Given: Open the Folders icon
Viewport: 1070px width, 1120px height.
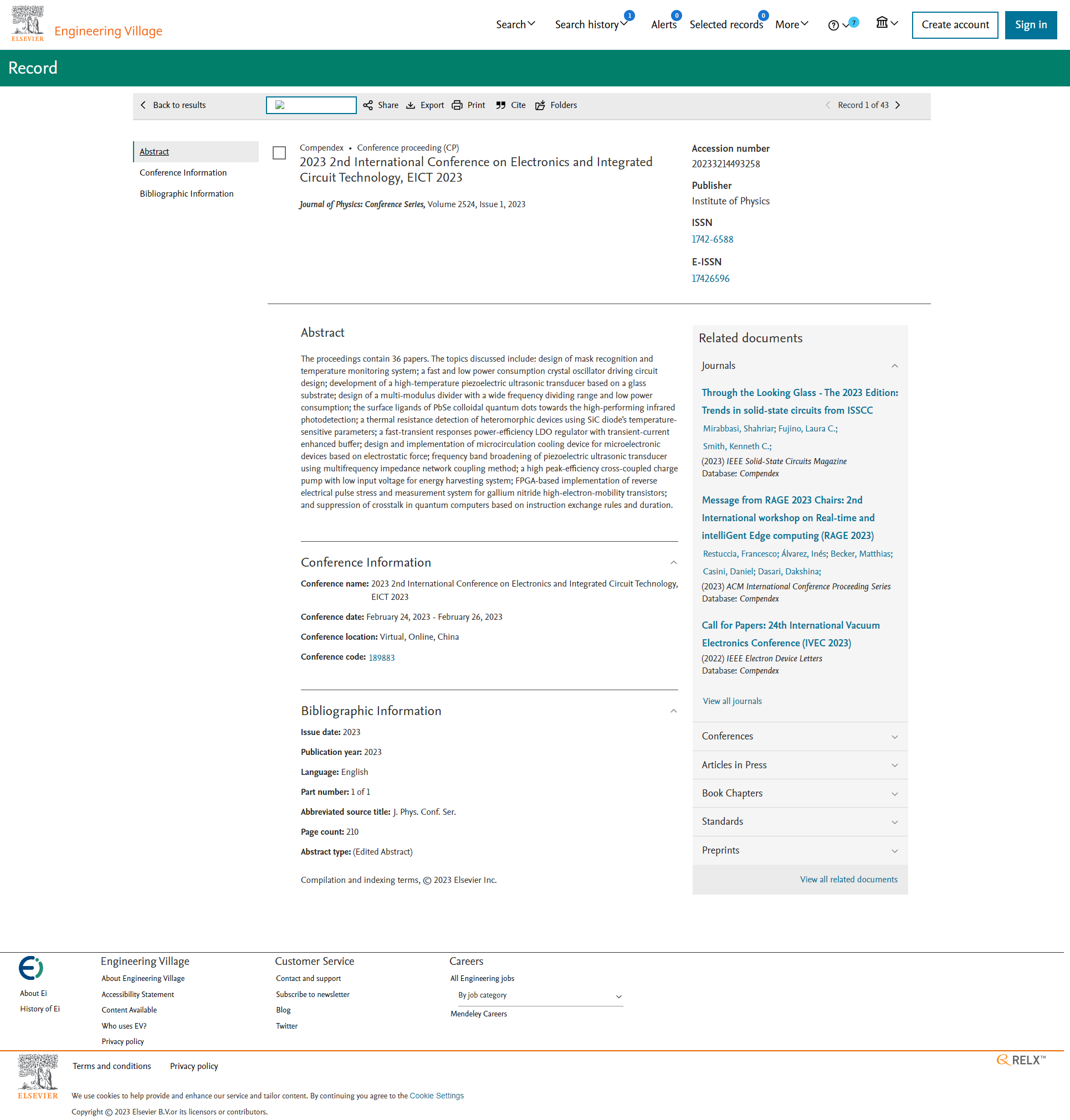Looking at the screenshot, I should coord(540,105).
